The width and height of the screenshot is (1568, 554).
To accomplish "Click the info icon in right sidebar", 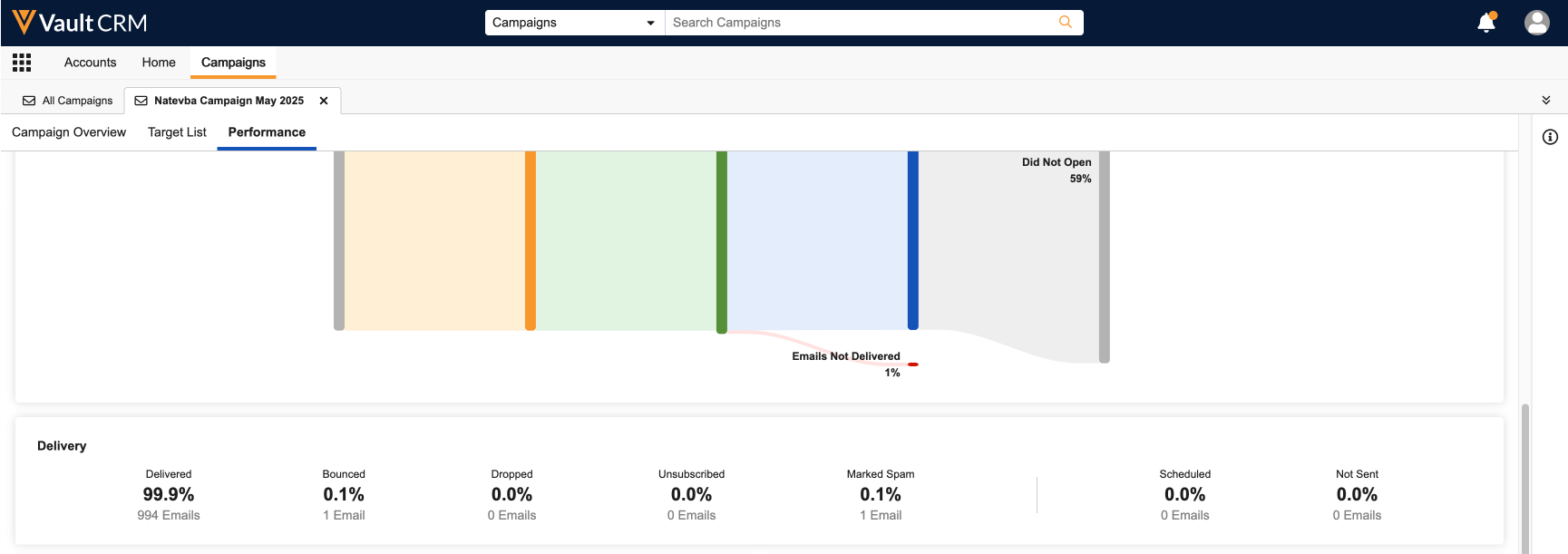I will pos(1550,137).
